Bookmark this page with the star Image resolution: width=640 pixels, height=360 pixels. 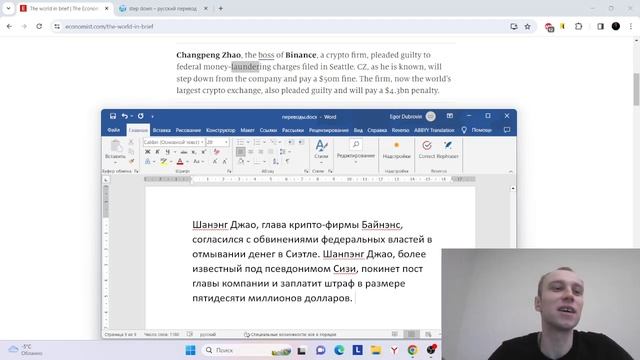(x=527, y=27)
